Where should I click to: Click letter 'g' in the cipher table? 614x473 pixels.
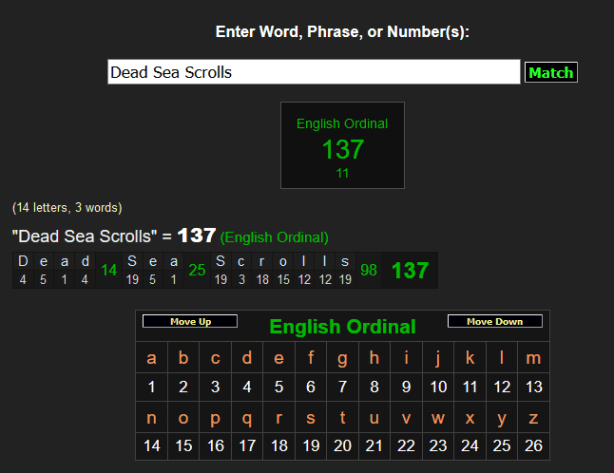[x=343, y=358]
